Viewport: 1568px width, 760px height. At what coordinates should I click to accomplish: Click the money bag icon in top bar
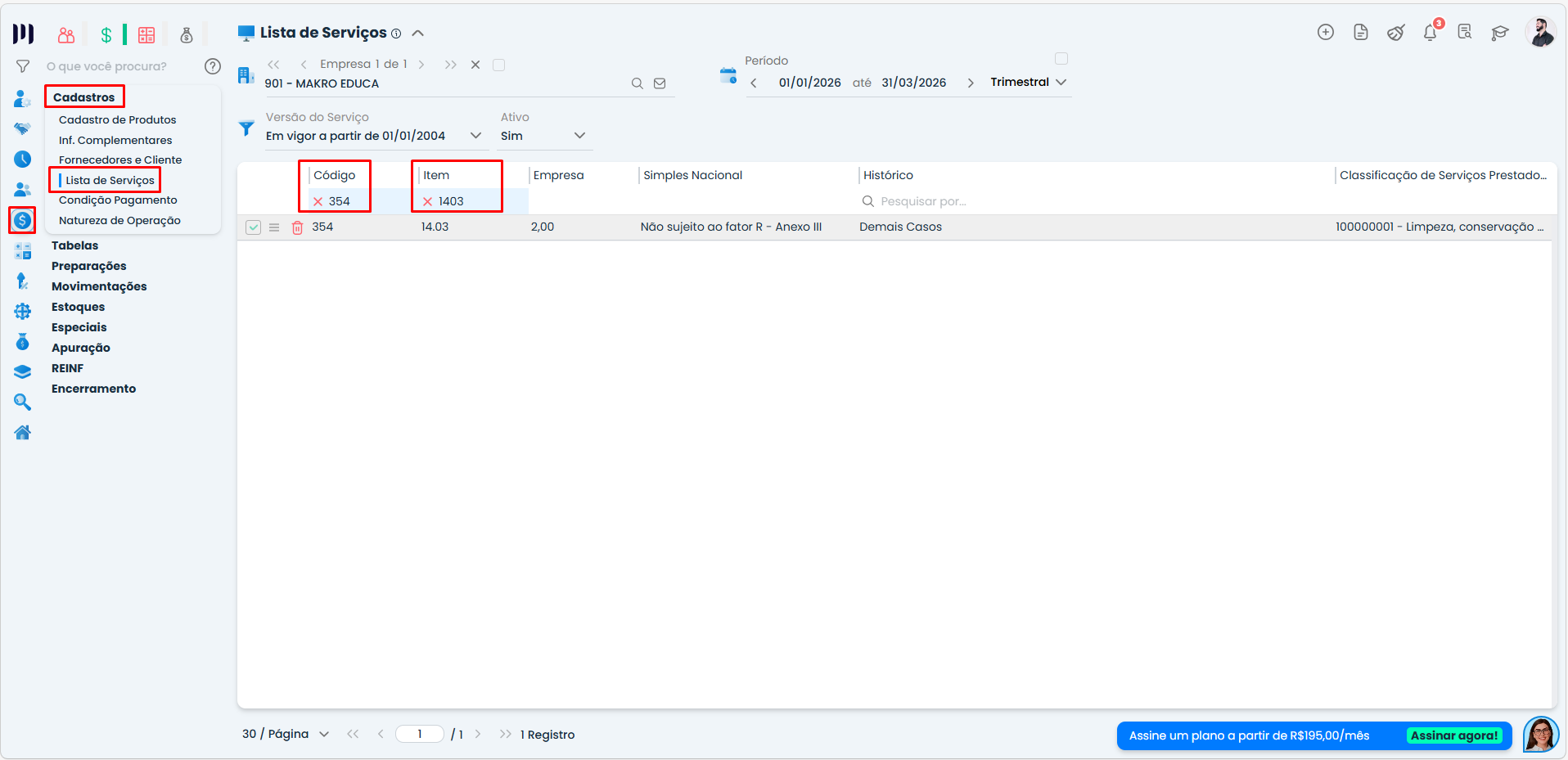(x=187, y=35)
